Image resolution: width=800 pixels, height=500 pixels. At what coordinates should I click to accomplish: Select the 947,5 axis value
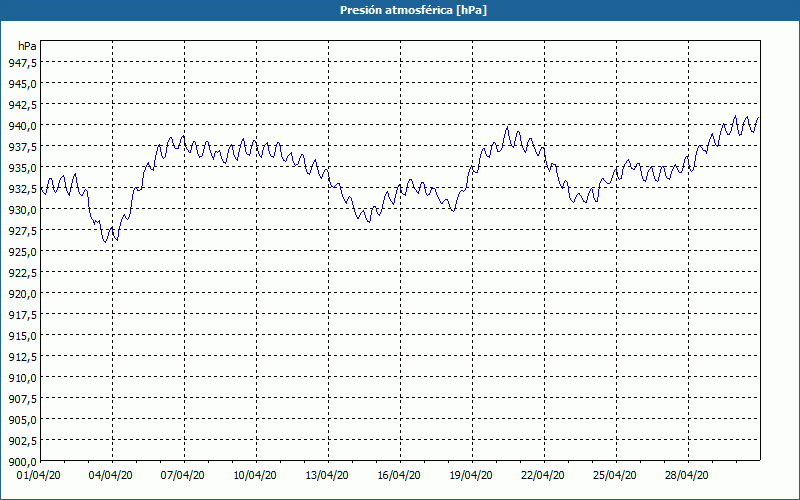(22, 63)
